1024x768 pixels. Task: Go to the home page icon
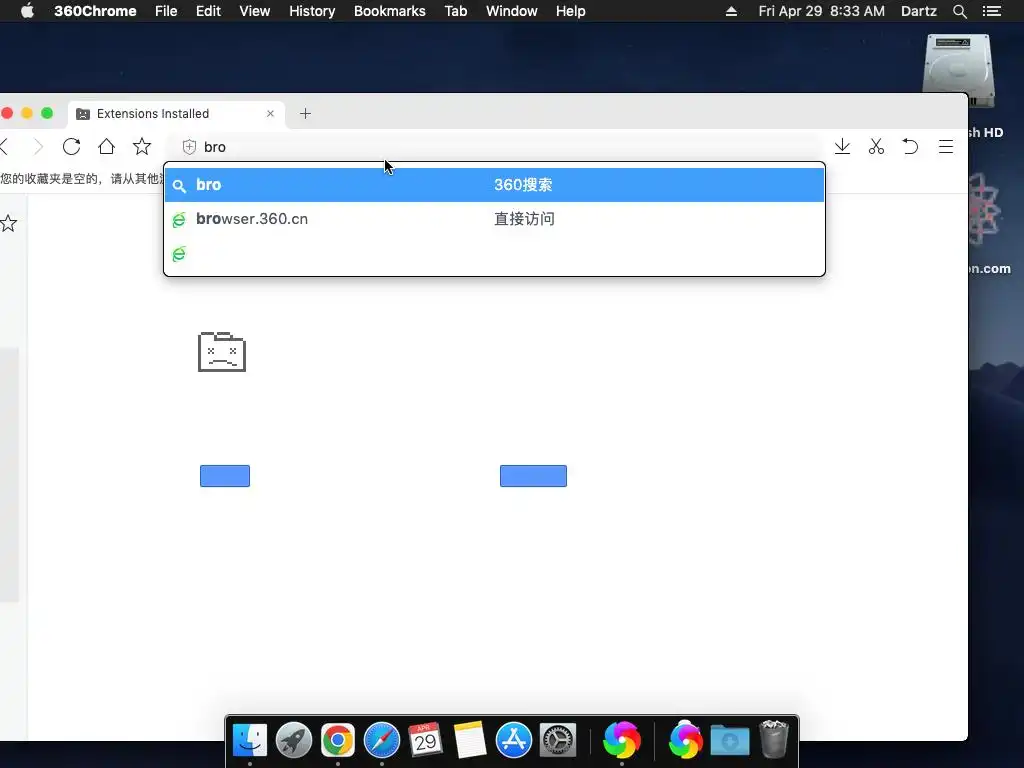(106, 146)
